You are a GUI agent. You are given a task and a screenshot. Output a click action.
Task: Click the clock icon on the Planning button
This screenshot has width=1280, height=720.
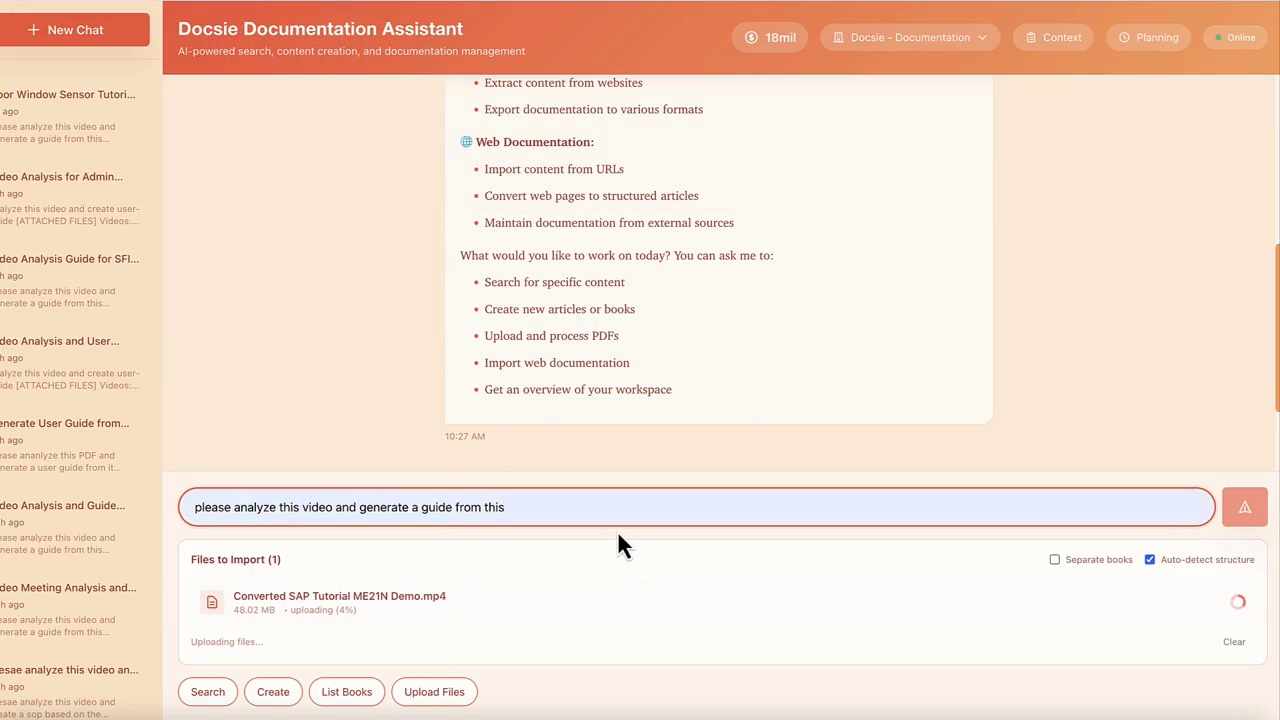tap(1126, 37)
